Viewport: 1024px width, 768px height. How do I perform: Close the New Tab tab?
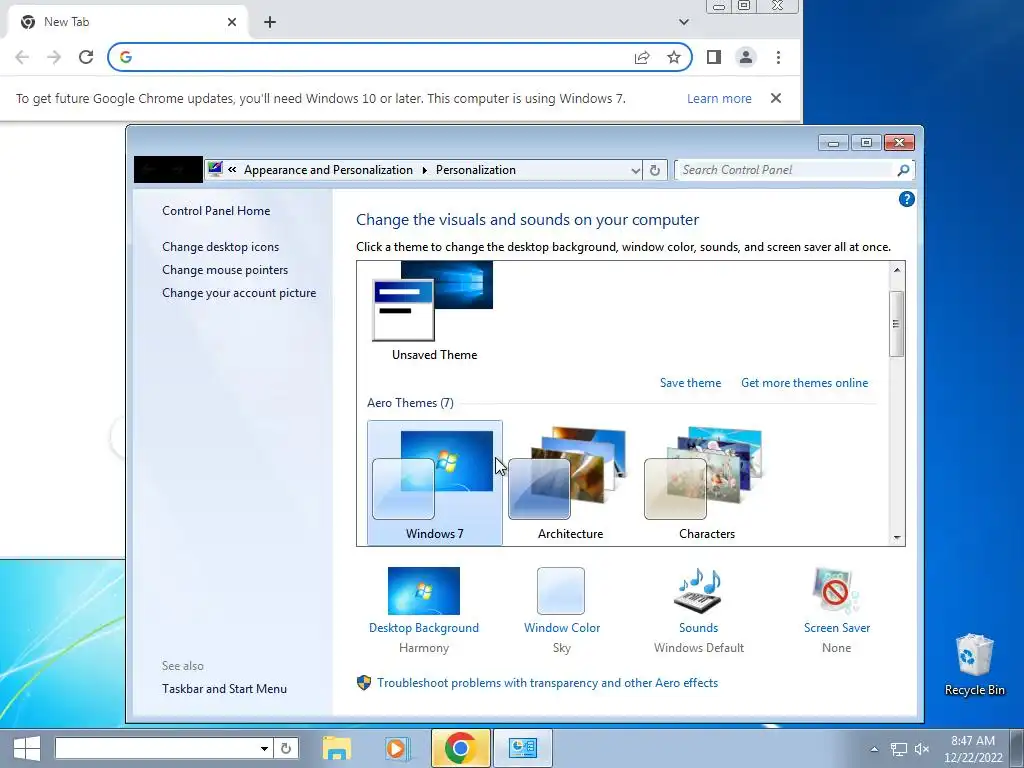point(232,22)
